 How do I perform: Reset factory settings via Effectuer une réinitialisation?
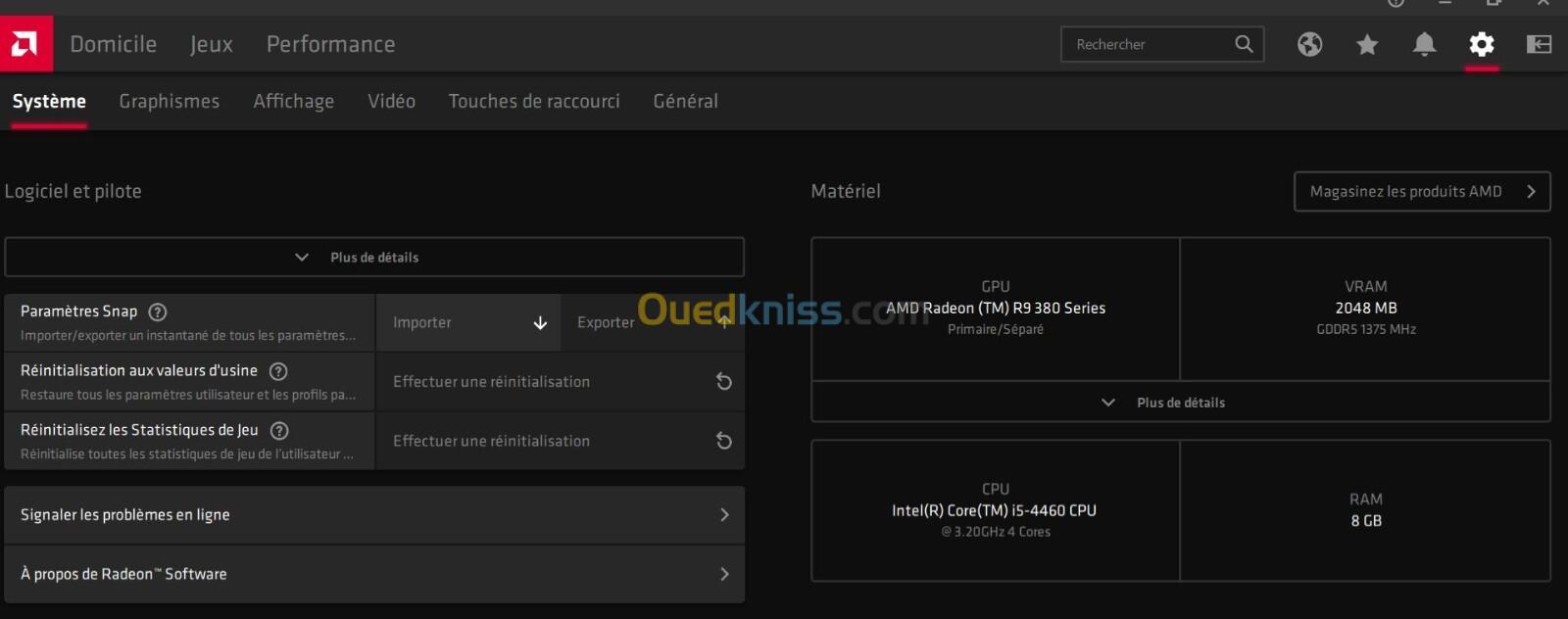(x=560, y=382)
